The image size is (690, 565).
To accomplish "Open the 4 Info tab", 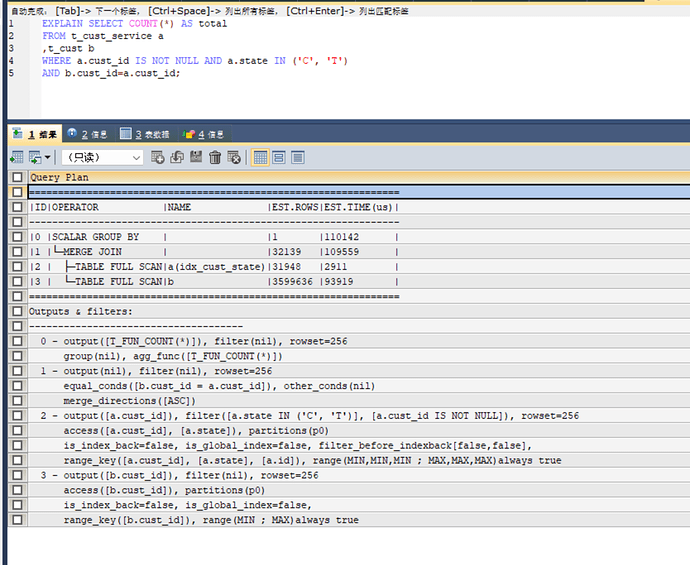I will point(203,134).
